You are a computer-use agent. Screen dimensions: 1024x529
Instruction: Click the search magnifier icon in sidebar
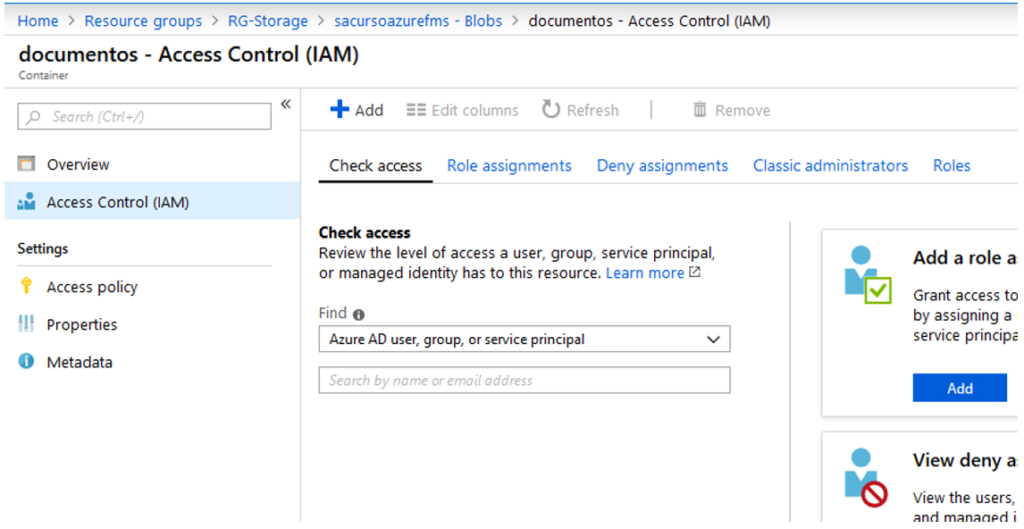(34, 117)
